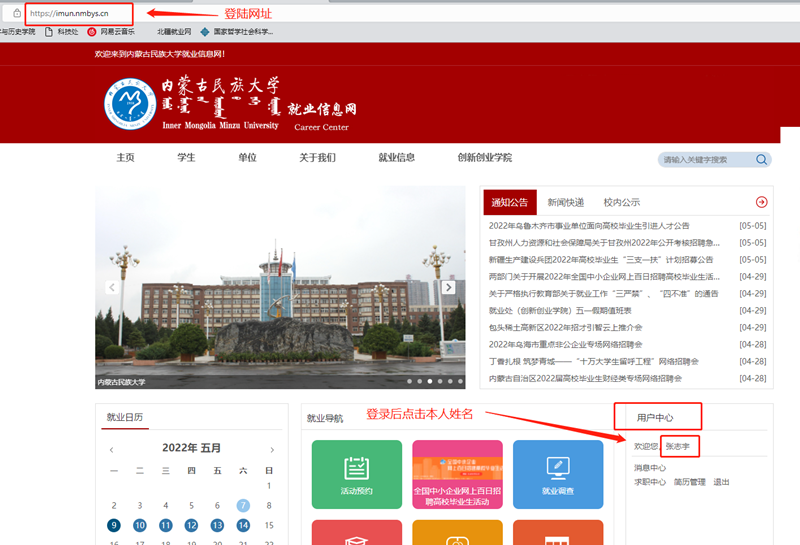Open the green 活动预约 tile
The height and width of the screenshot is (545, 800).
click(357, 475)
